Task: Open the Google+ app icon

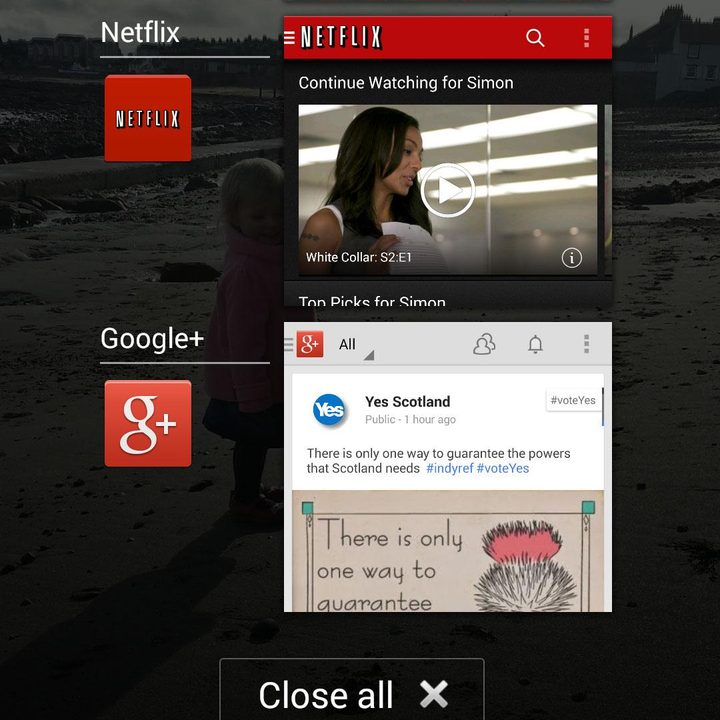Action: (x=148, y=423)
